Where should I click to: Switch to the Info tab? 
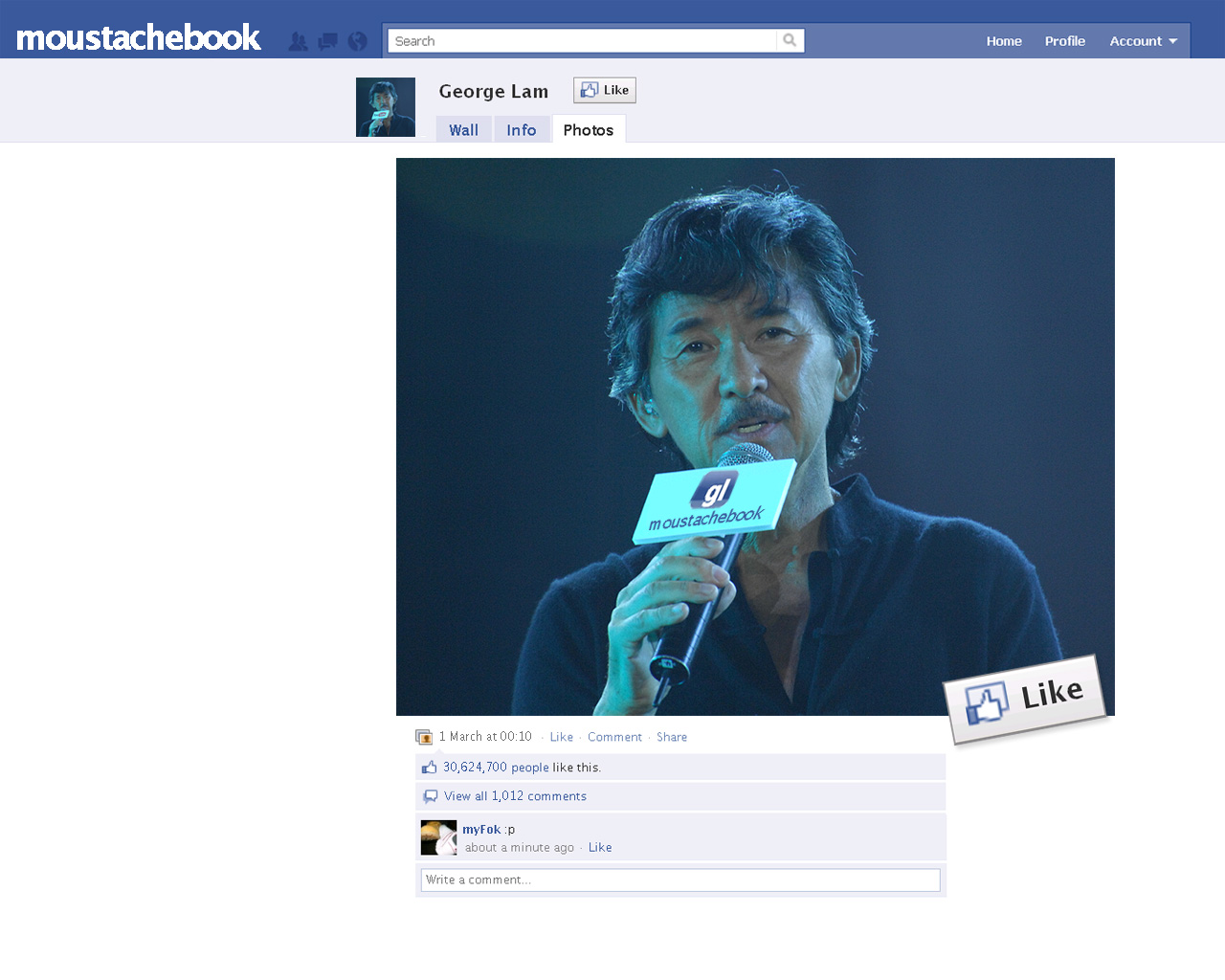[522, 130]
